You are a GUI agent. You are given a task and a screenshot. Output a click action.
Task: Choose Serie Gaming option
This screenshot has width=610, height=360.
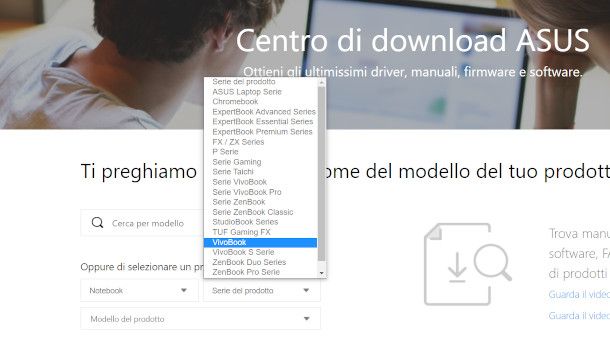[260, 162]
